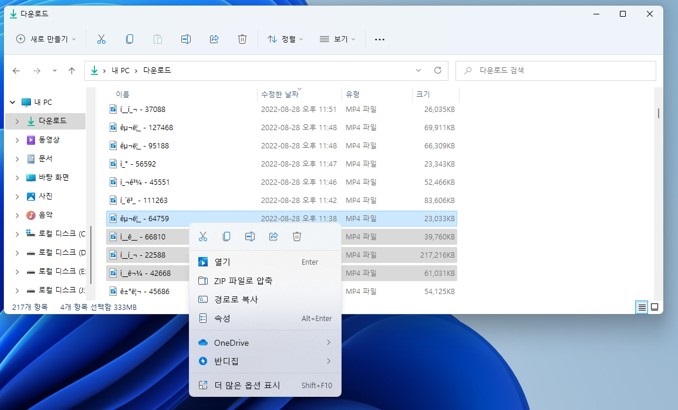This screenshot has width=678, height=410.
Task: Go up one folder with the up arrow
Action: (x=72, y=70)
